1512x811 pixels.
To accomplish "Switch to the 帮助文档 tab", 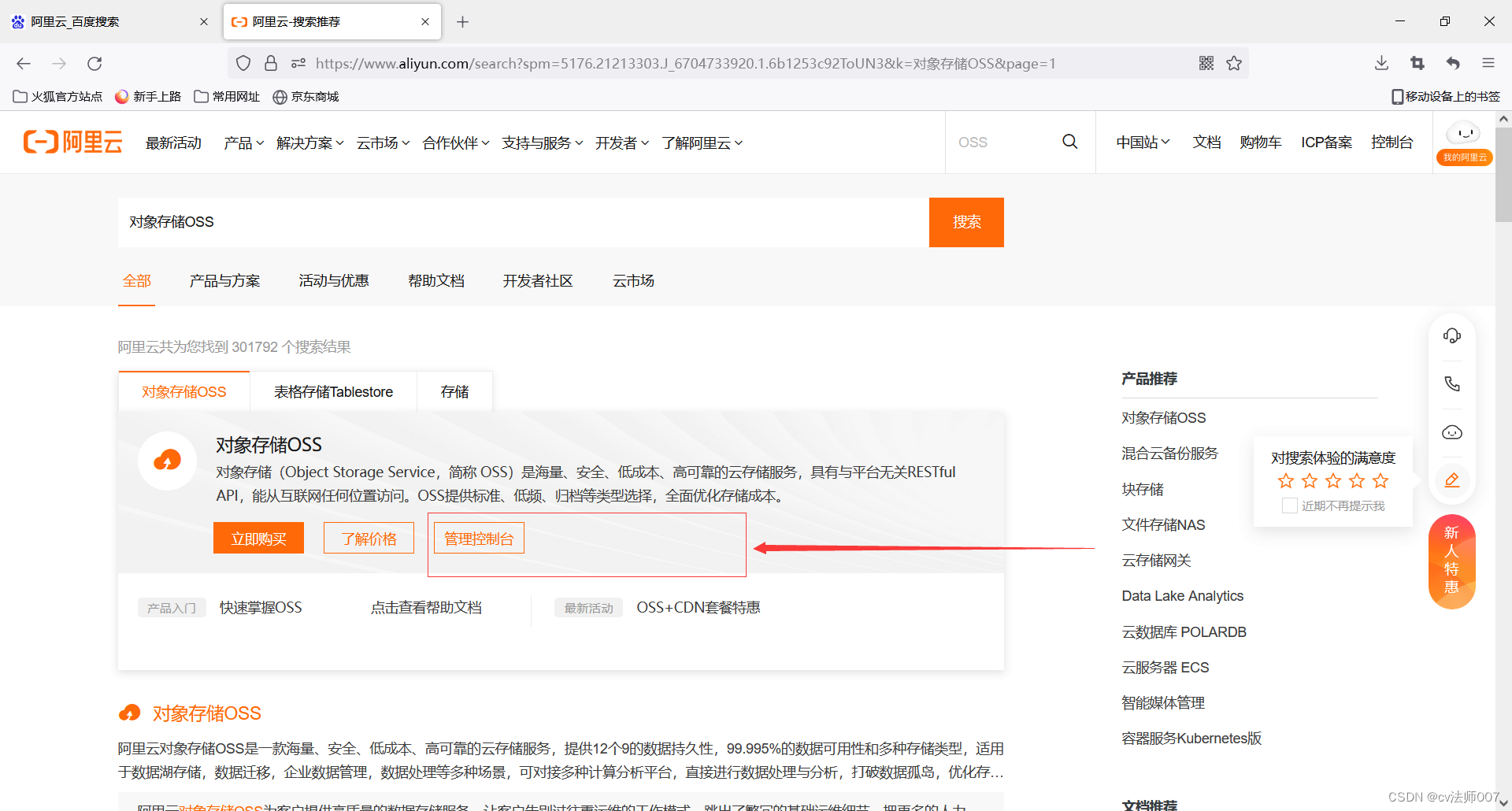I will (x=436, y=281).
